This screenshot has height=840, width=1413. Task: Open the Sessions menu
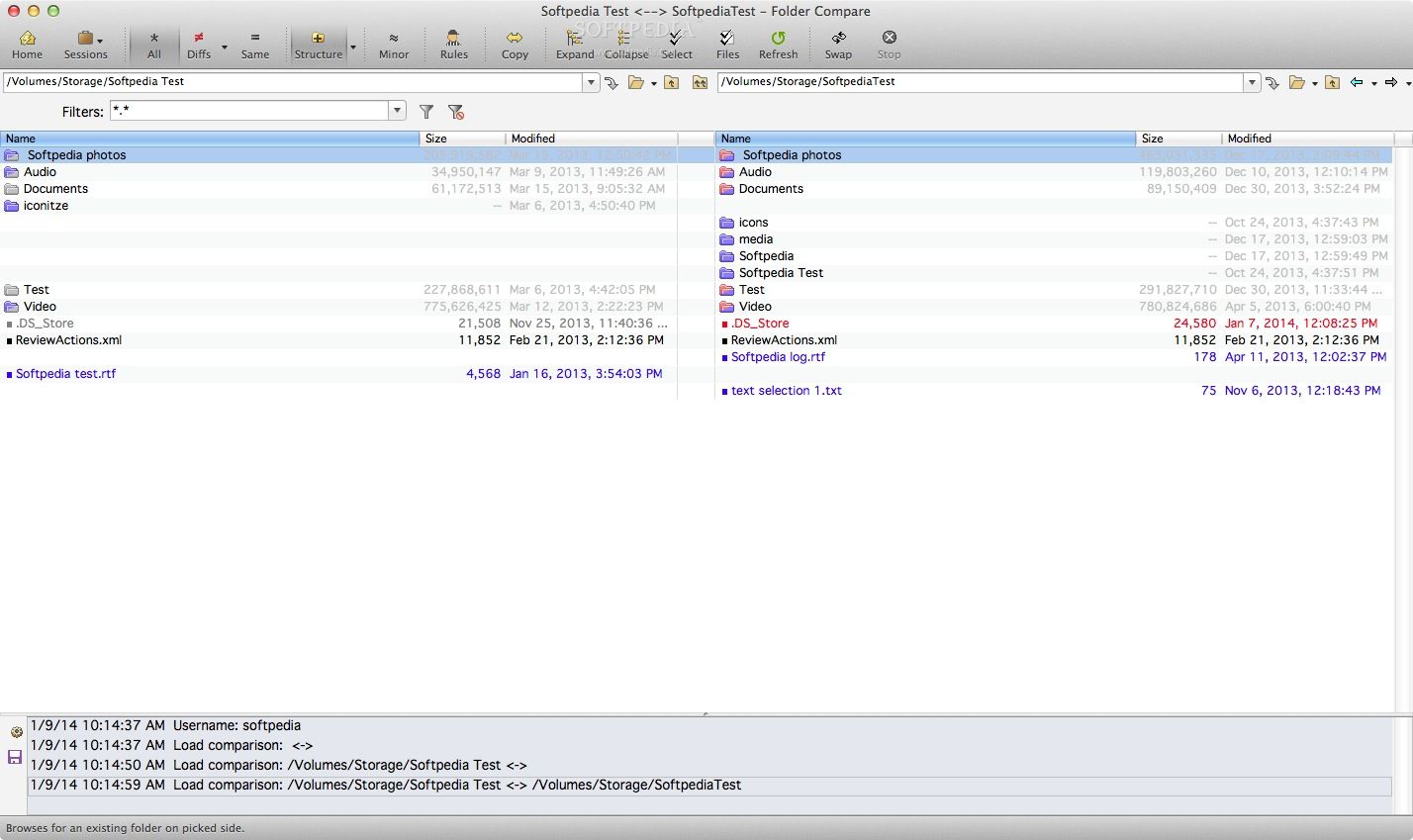pos(86,45)
